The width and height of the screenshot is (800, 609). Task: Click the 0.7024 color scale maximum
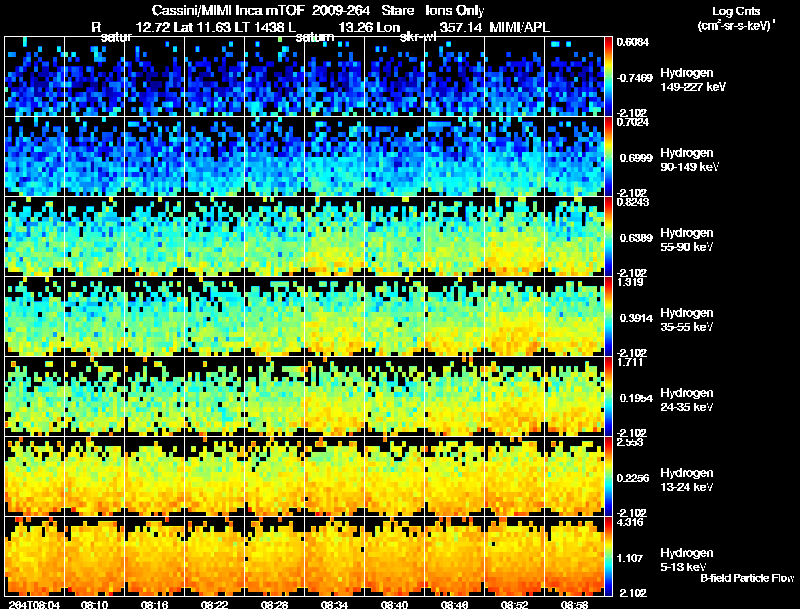click(x=633, y=122)
